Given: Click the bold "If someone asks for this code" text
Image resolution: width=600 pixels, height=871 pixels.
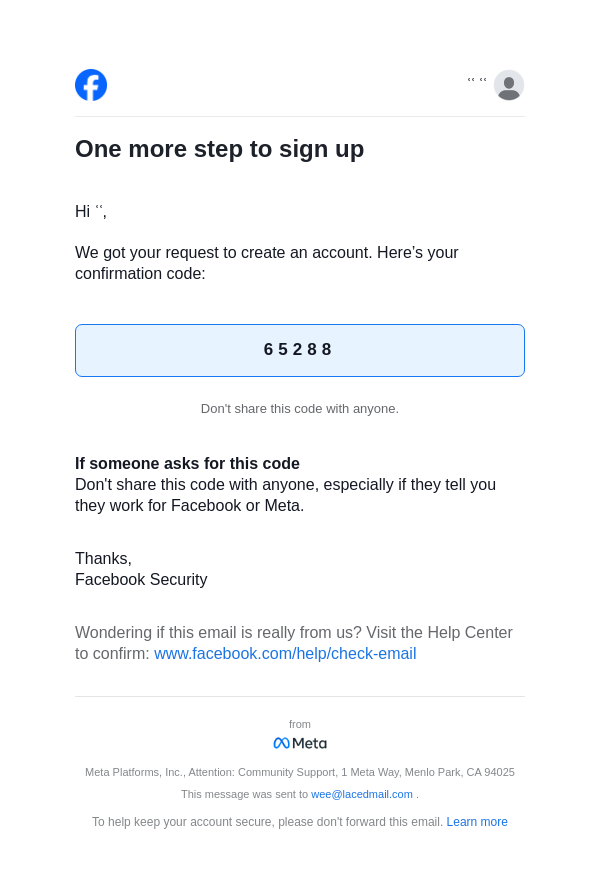Looking at the screenshot, I should point(187,464).
